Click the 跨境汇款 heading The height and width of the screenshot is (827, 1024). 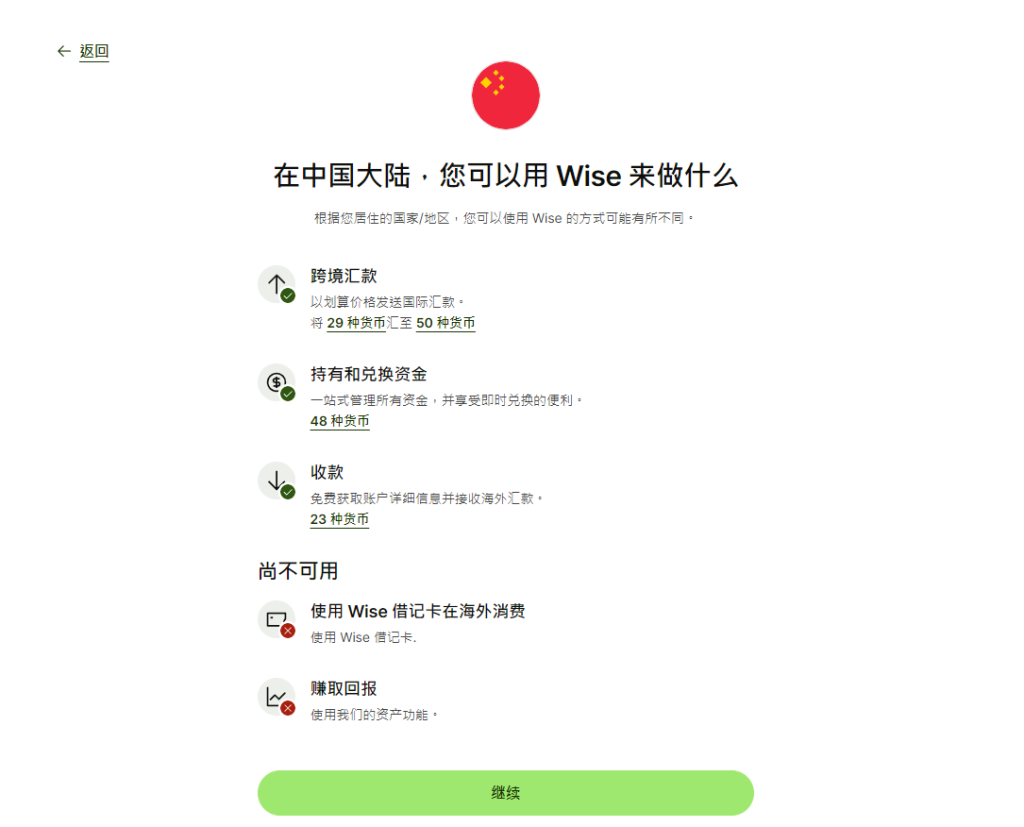[344, 276]
